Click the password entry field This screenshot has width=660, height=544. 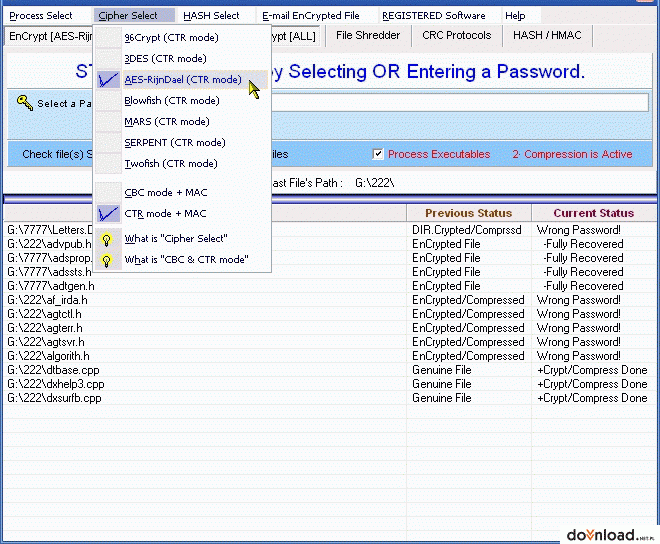tap(460, 103)
